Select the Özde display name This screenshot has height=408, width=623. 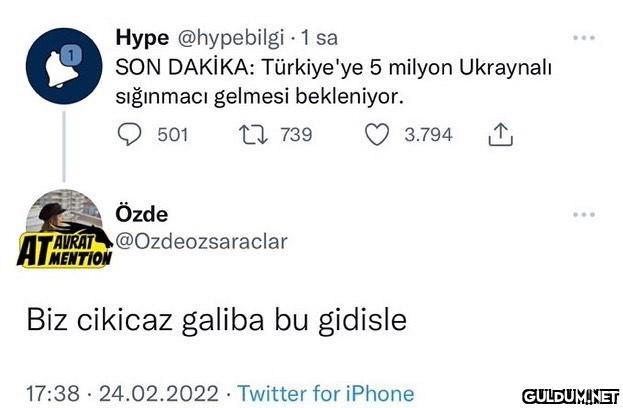coord(142,215)
